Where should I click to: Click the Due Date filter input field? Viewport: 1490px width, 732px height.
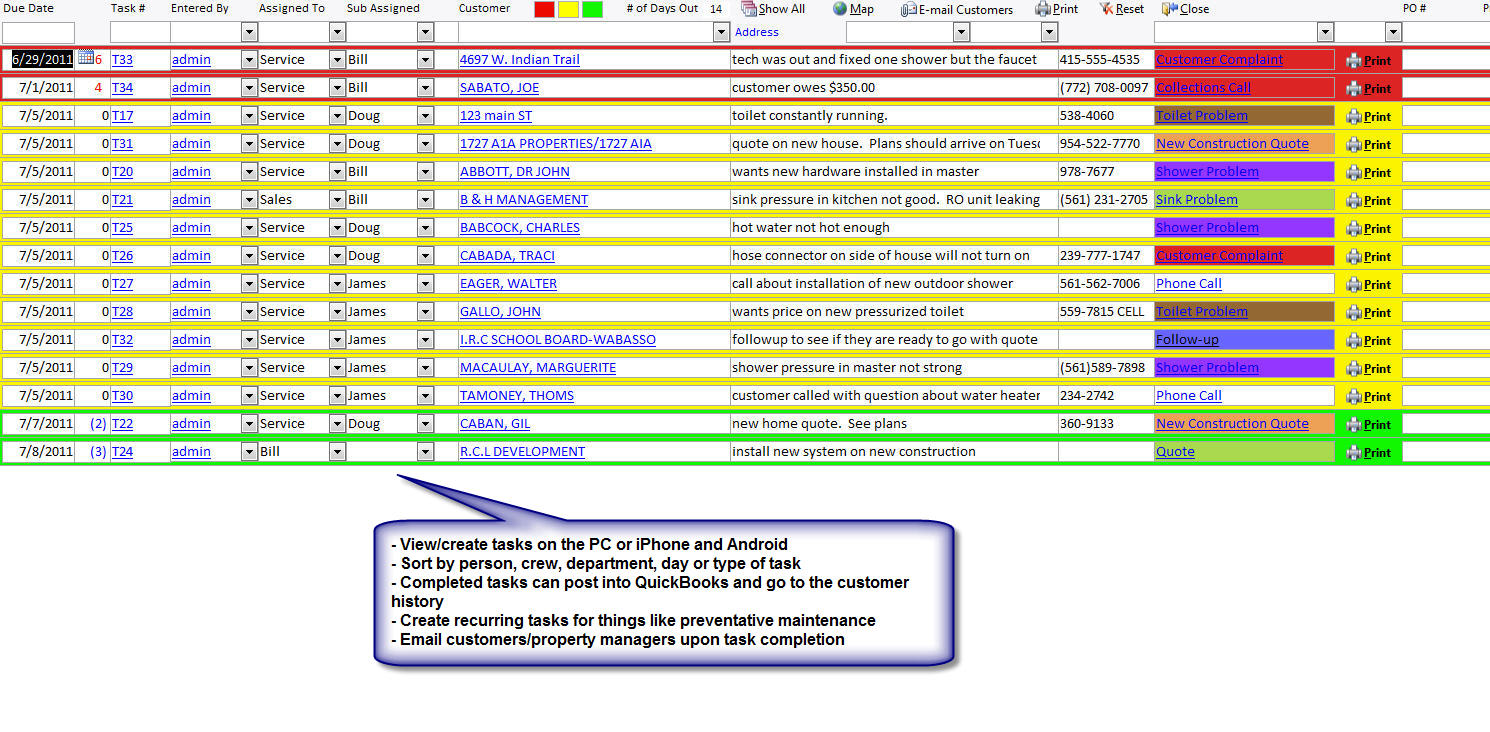pos(38,33)
